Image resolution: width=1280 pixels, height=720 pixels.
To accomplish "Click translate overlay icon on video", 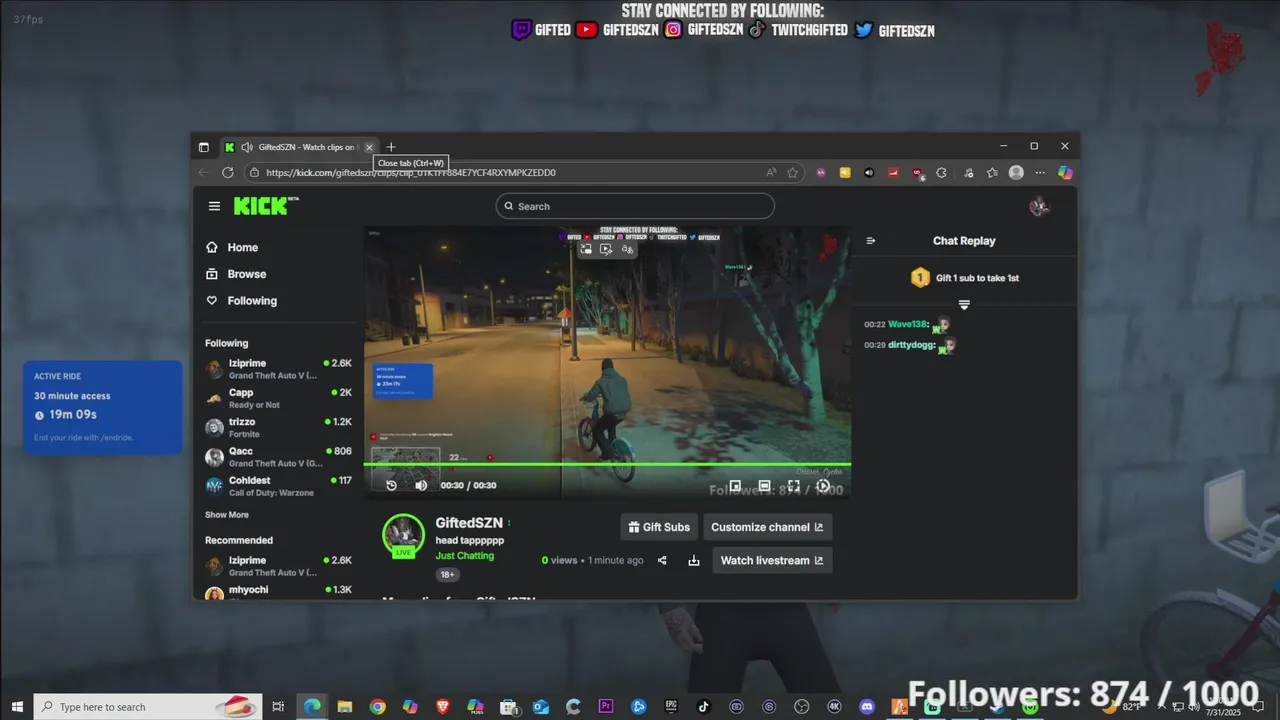I will (x=627, y=249).
